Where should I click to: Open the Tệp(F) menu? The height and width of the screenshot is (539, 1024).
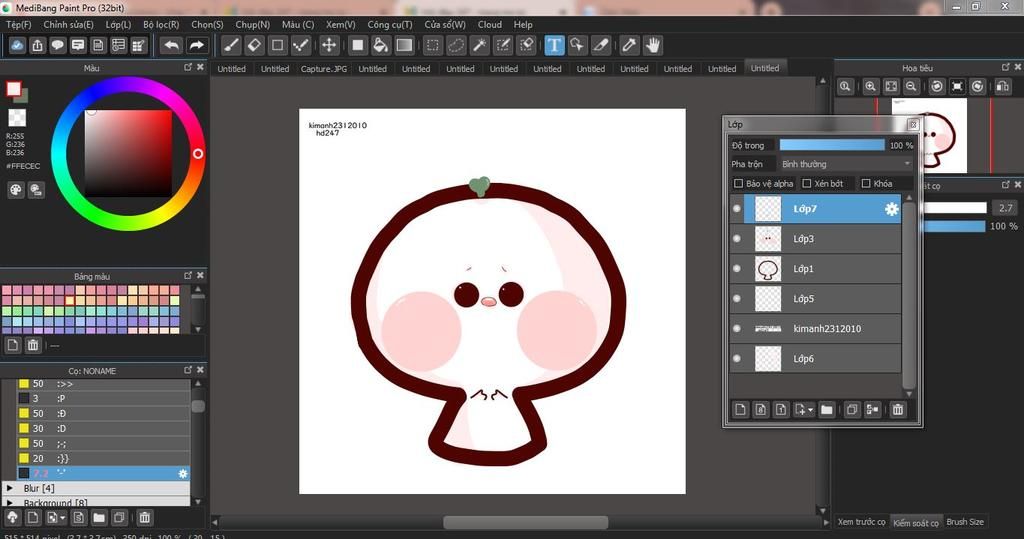coord(18,24)
